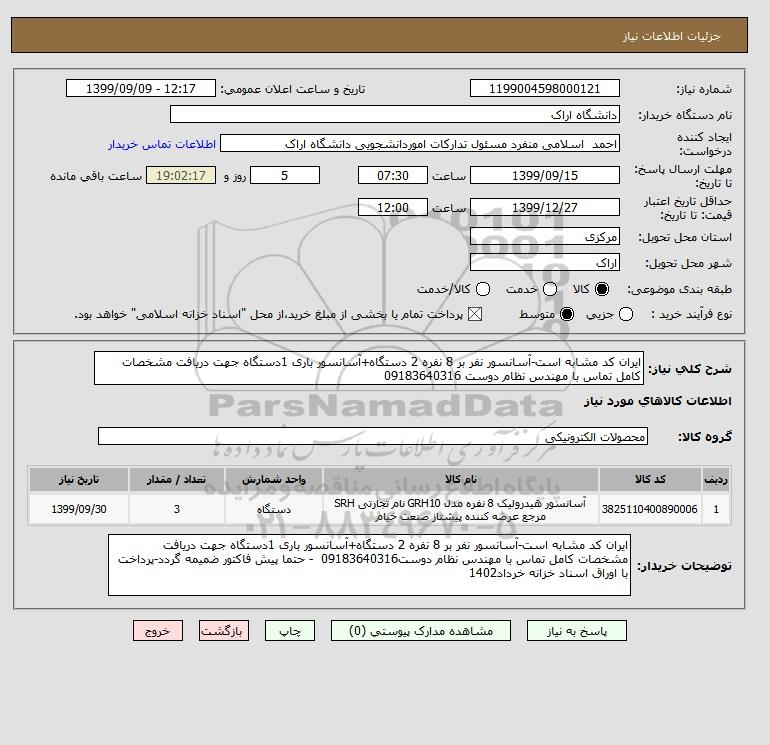The height and width of the screenshot is (745, 770).
Task: Click the اطلاعات کالاهای مورد نیاز section title
Action: [x=658, y=401]
